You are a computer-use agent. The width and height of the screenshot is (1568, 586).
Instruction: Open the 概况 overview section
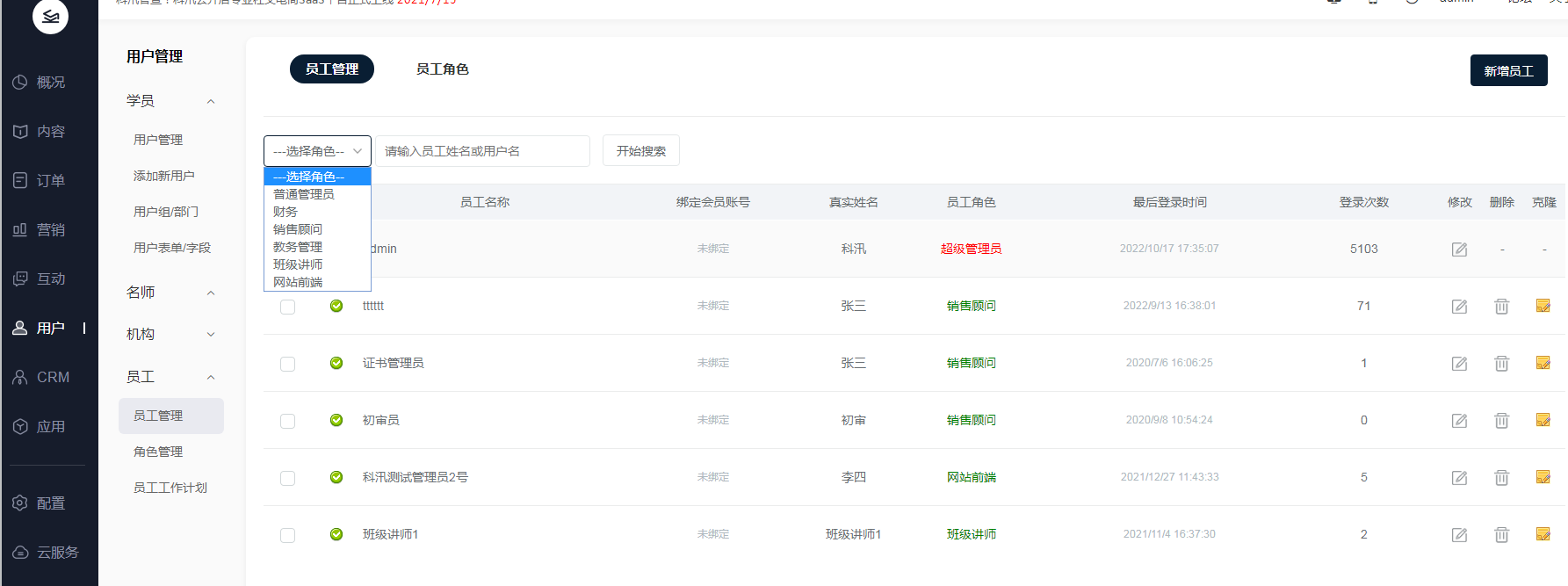39,82
